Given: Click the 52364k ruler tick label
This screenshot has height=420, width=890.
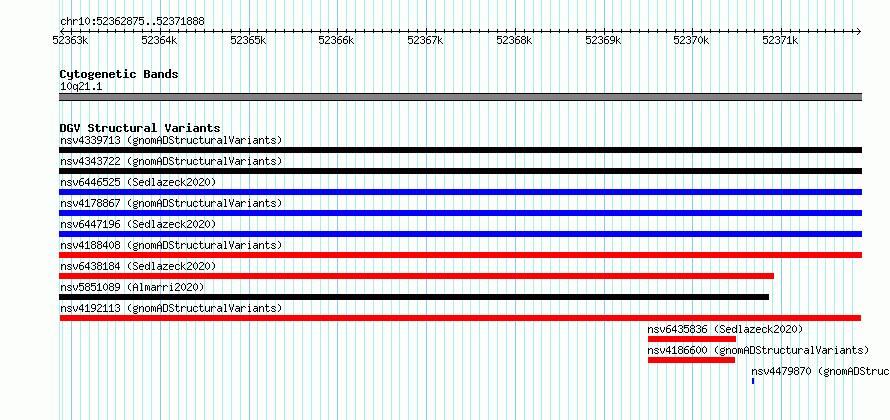Looking at the screenshot, I should pyautogui.click(x=159, y=40).
